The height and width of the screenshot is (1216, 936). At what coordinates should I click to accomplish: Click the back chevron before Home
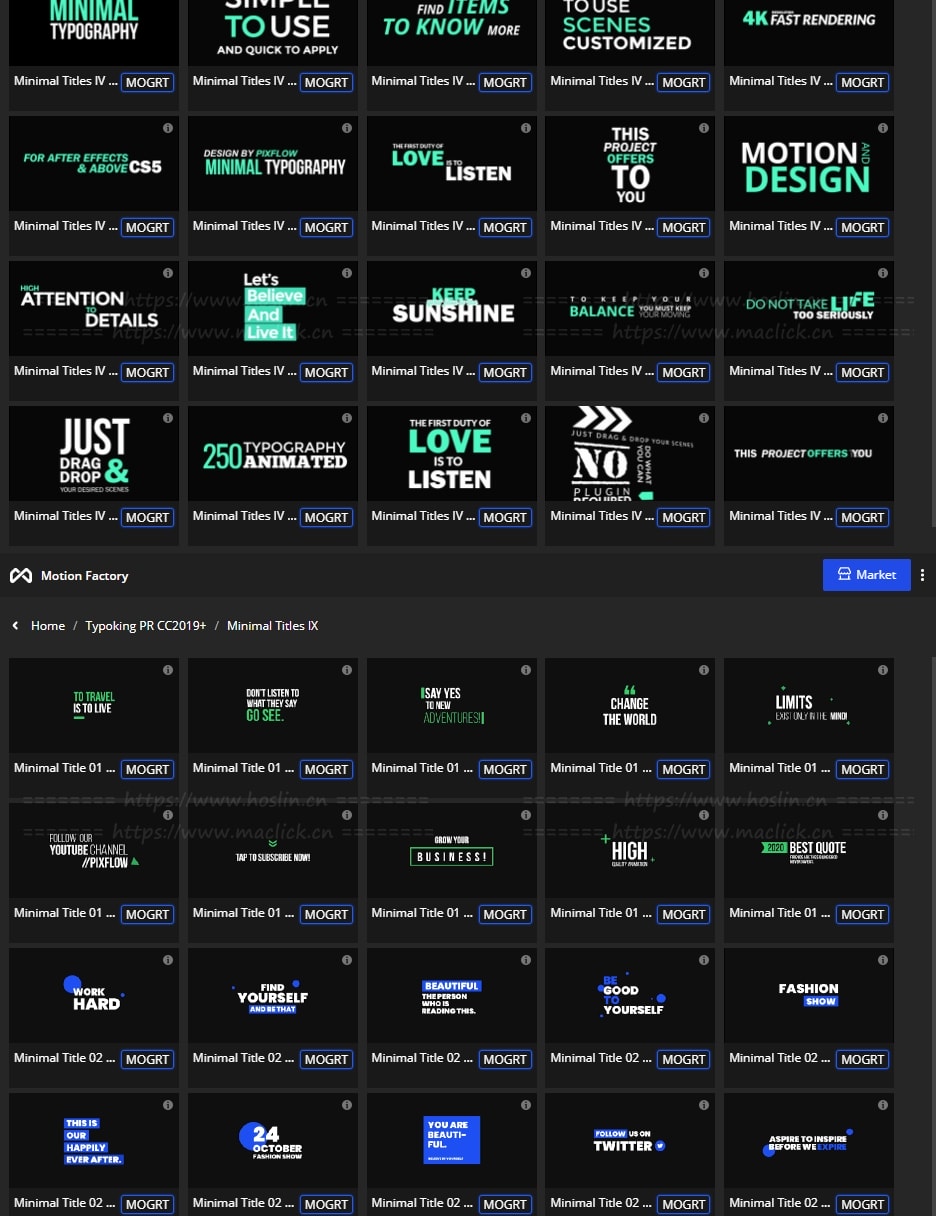pyautogui.click(x=15, y=626)
